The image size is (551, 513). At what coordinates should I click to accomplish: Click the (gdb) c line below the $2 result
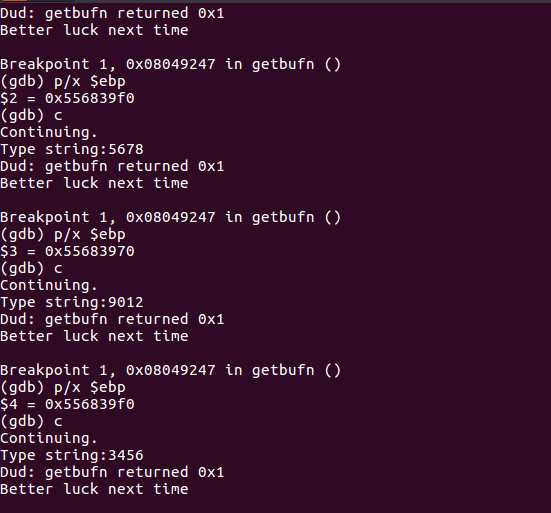(32, 115)
